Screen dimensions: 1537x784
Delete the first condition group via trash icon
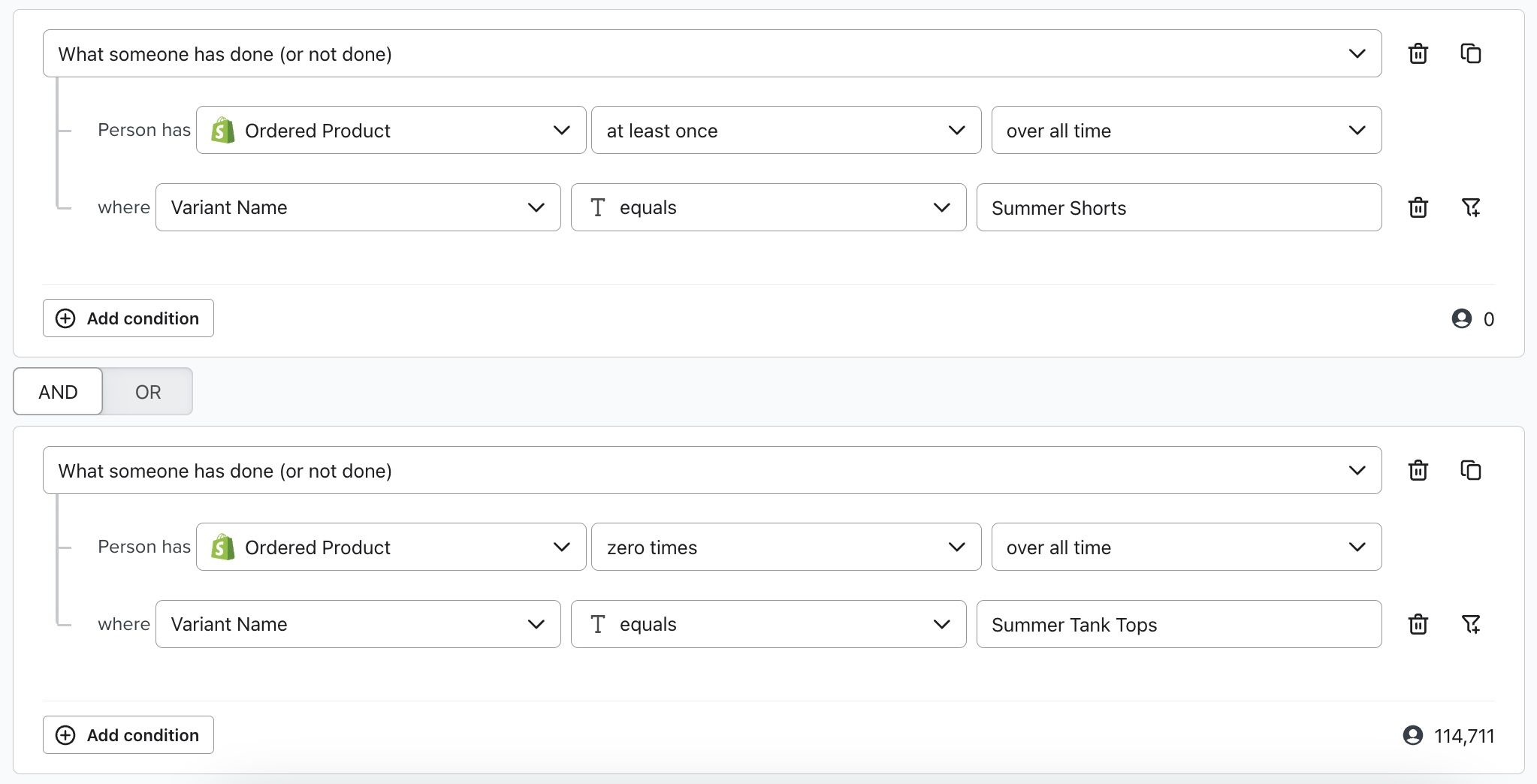[1418, 54]
